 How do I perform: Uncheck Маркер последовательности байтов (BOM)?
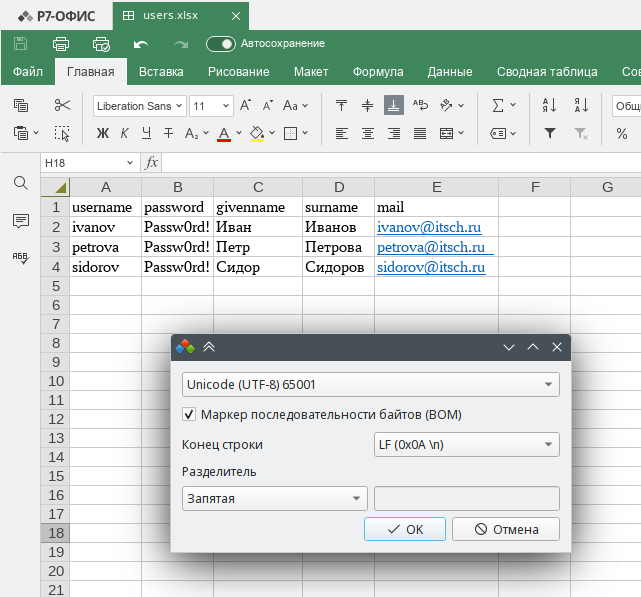189,415
